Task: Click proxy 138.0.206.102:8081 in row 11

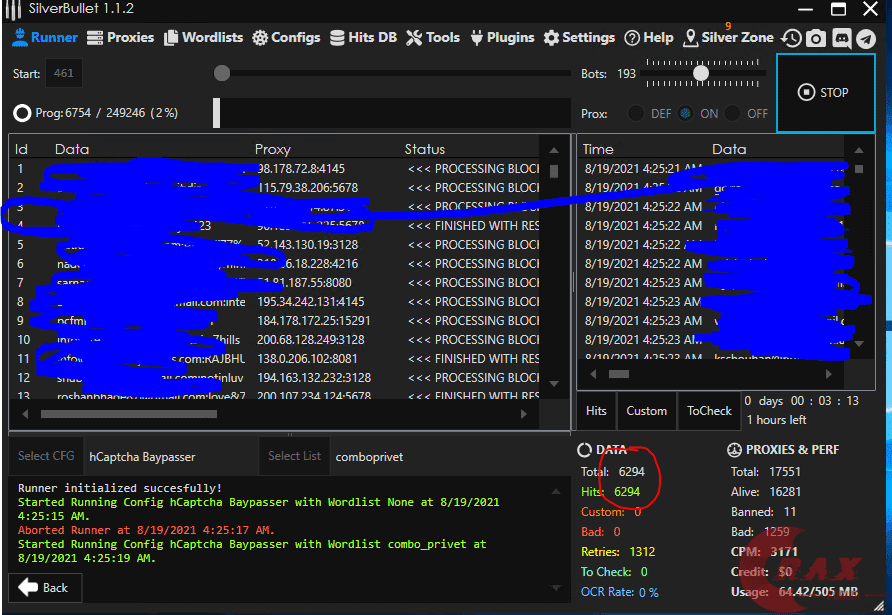Action: coord(307,359)
